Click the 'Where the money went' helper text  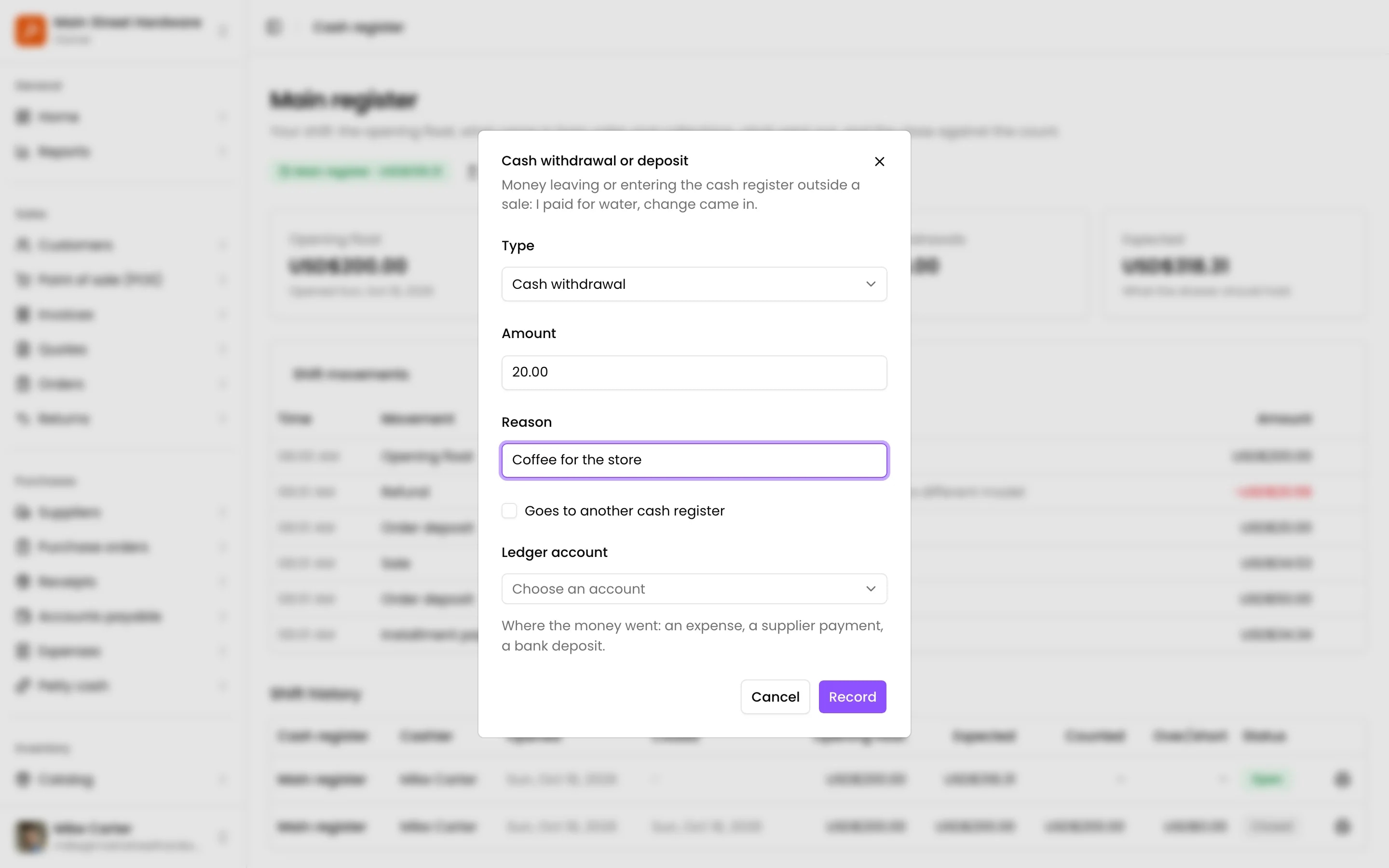pyautogui.click(x=692, y=636)
